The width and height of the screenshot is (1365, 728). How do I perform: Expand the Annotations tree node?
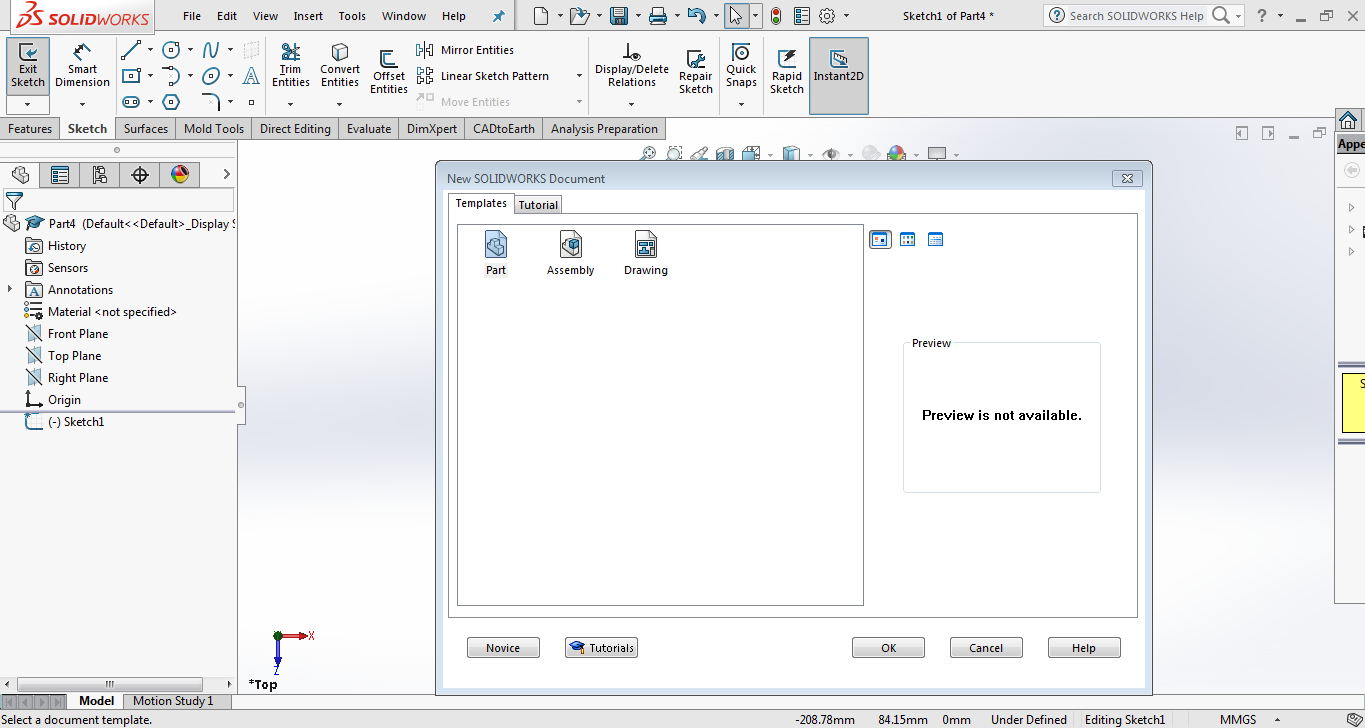click(x=11, y=290)
